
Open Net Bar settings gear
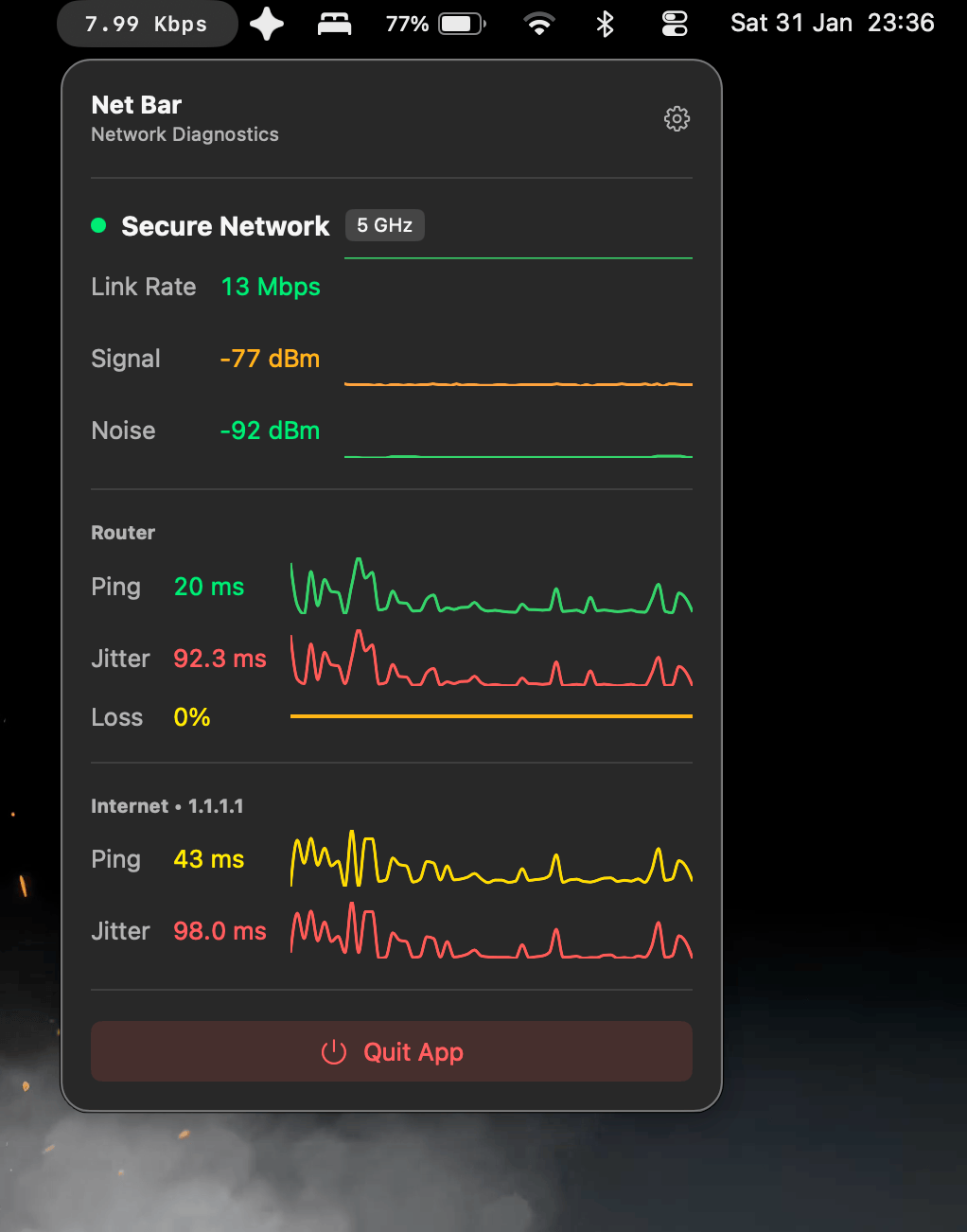[677, 119]
